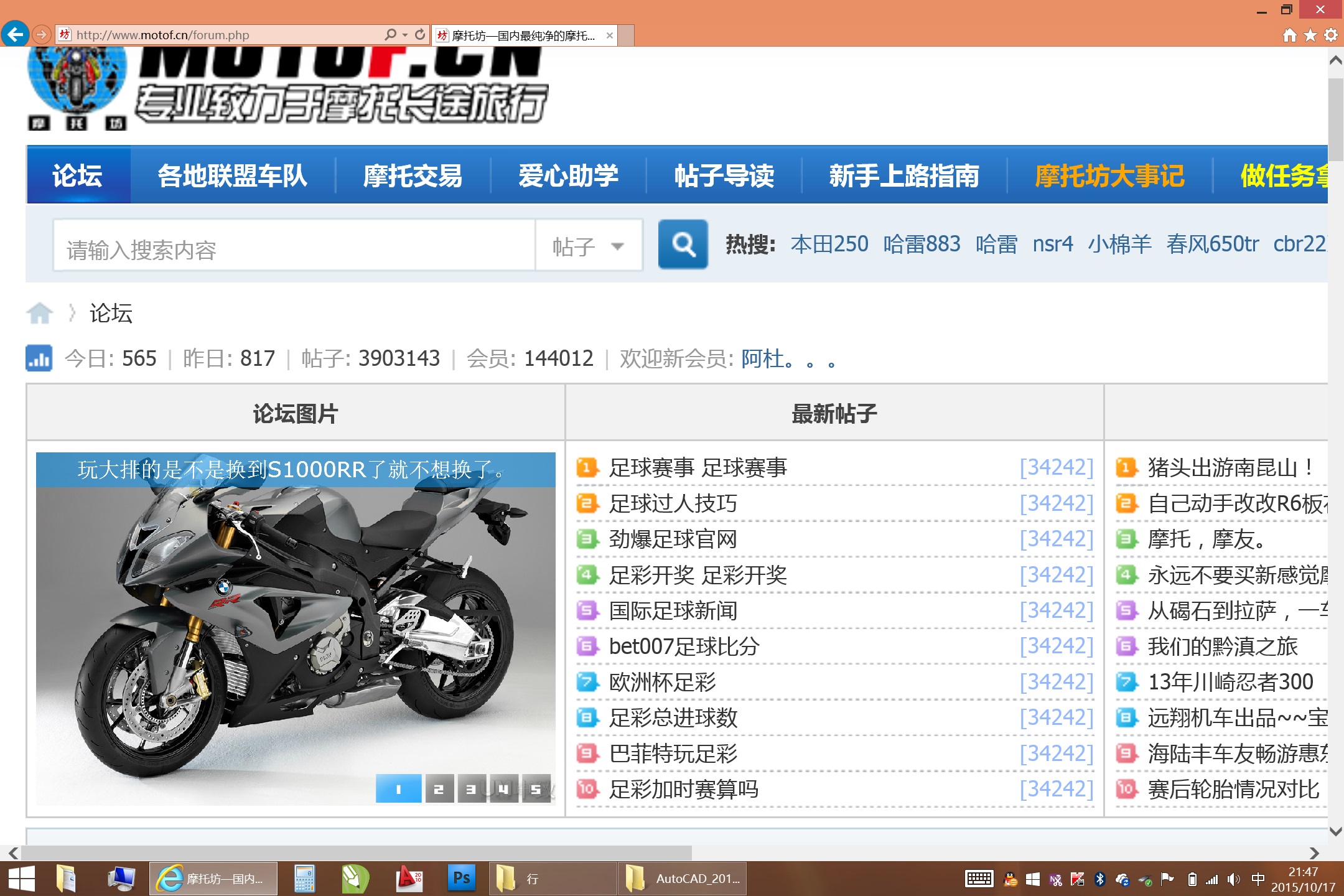Switch slideshow to image 4
The image size is (1344, 896).
point(504,789)
